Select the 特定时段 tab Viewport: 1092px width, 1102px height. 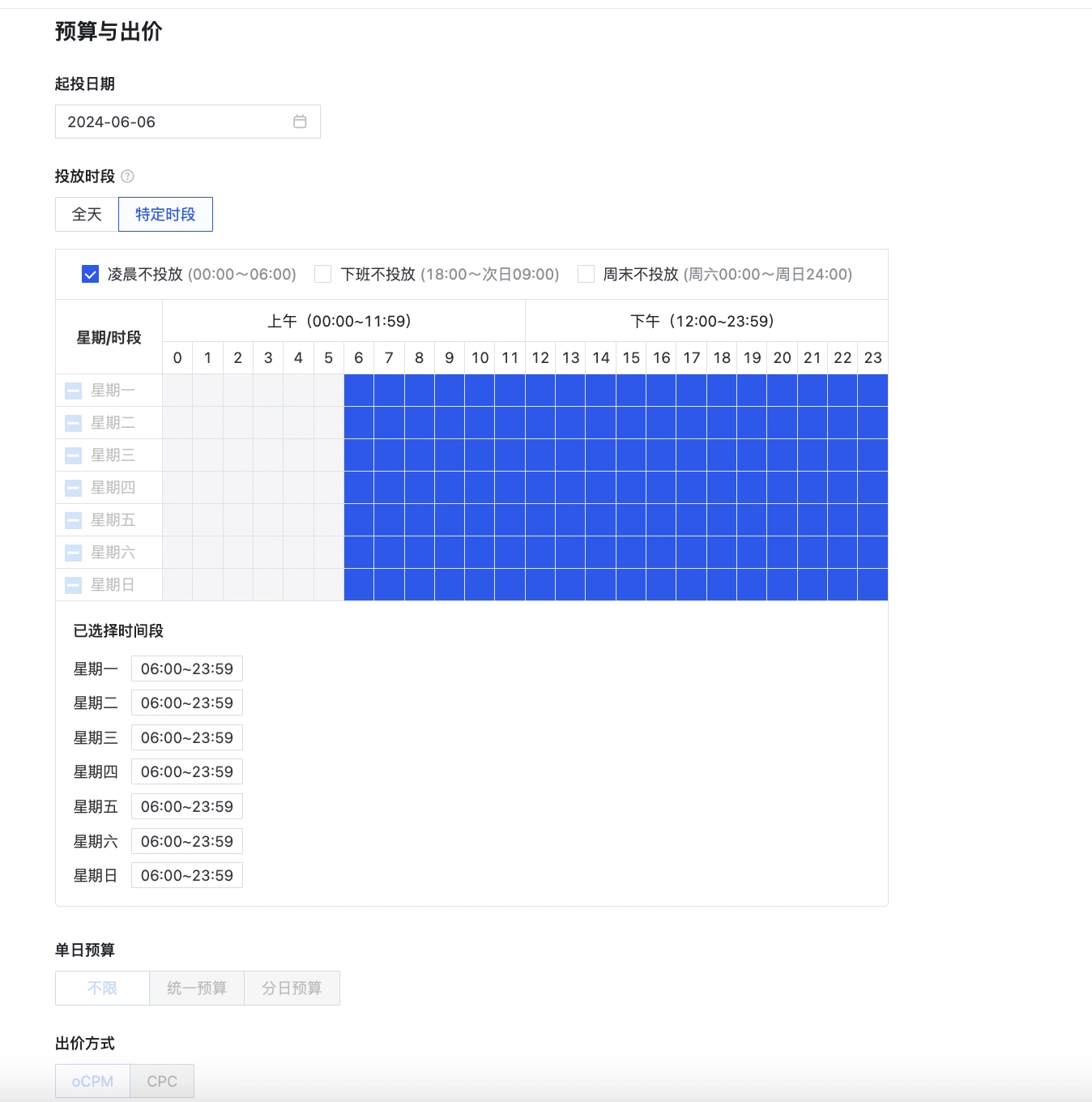165,214
